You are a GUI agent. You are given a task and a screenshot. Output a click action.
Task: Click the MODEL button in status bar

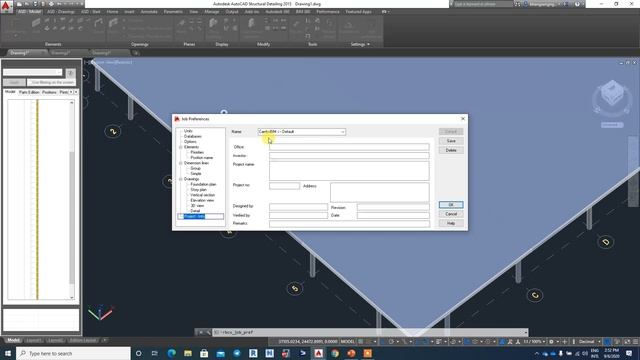348,342
